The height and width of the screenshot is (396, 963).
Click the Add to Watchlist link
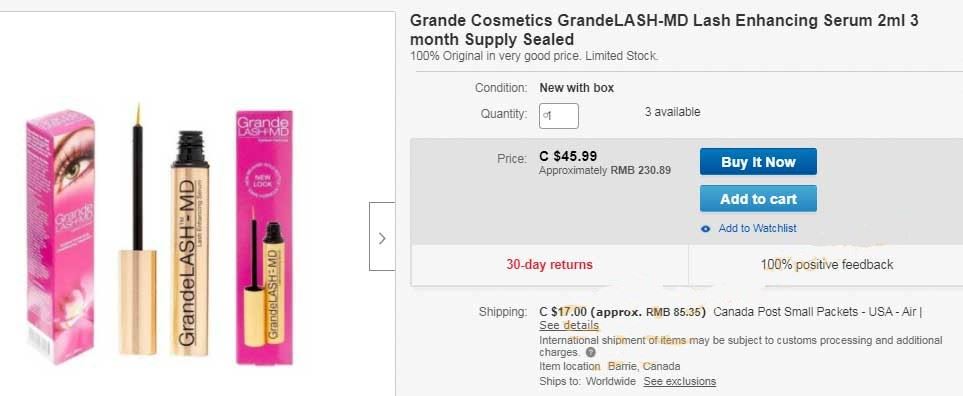pos(757,228)
